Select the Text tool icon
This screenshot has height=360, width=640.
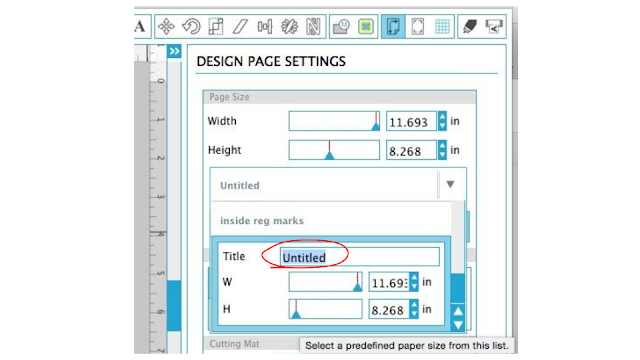point(140,27)
